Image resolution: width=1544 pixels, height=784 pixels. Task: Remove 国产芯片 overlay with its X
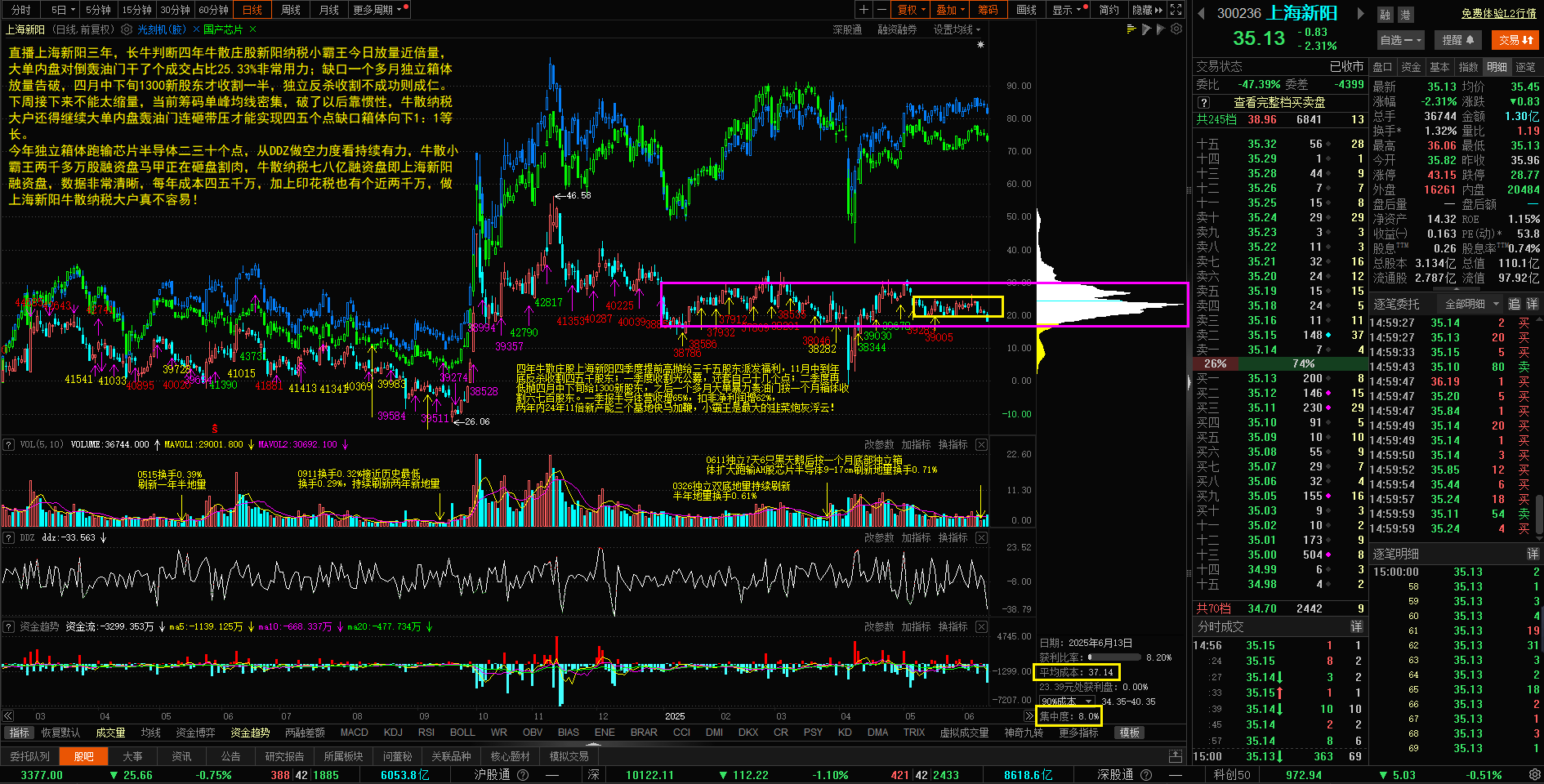[252, 29]
